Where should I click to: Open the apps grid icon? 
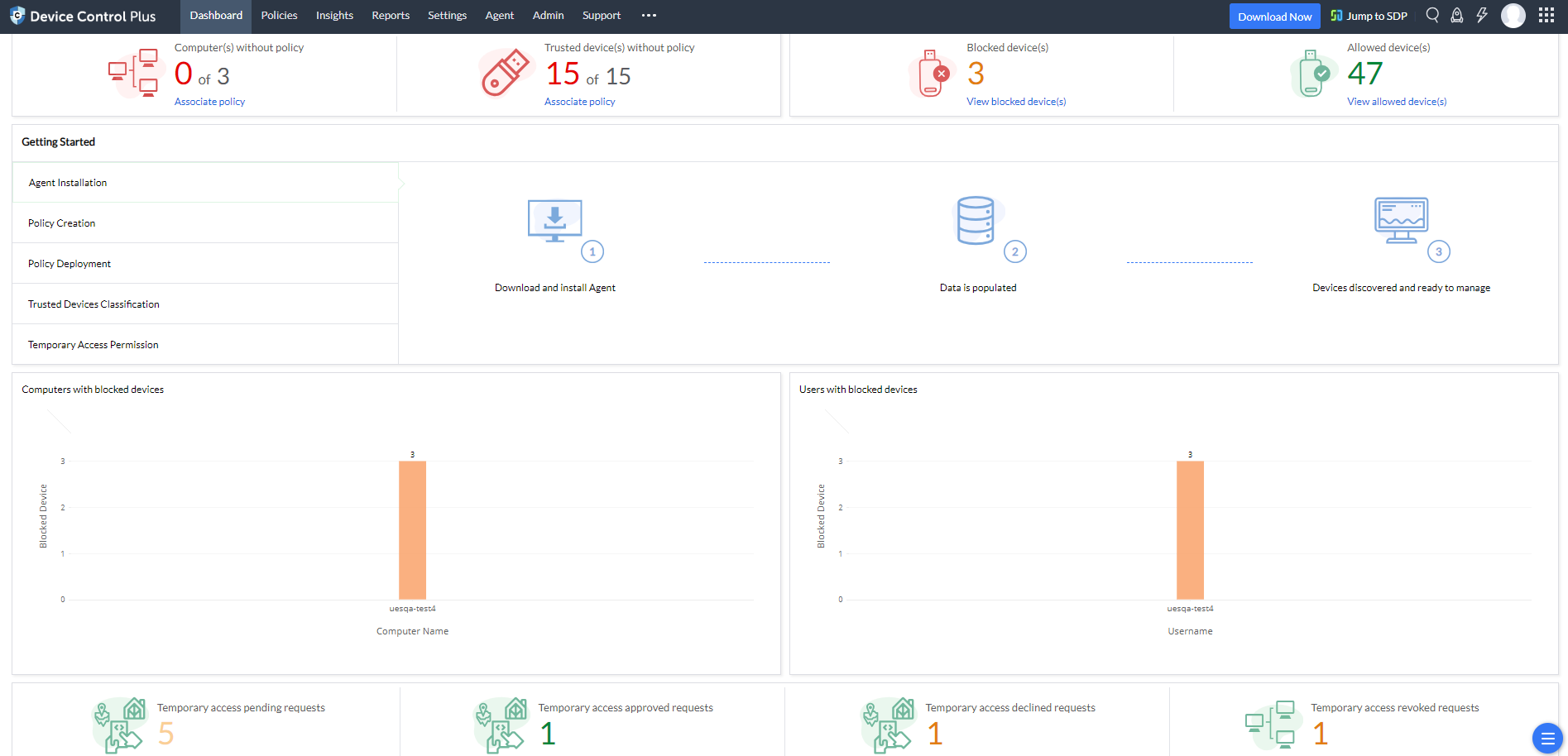(1546, 16)
